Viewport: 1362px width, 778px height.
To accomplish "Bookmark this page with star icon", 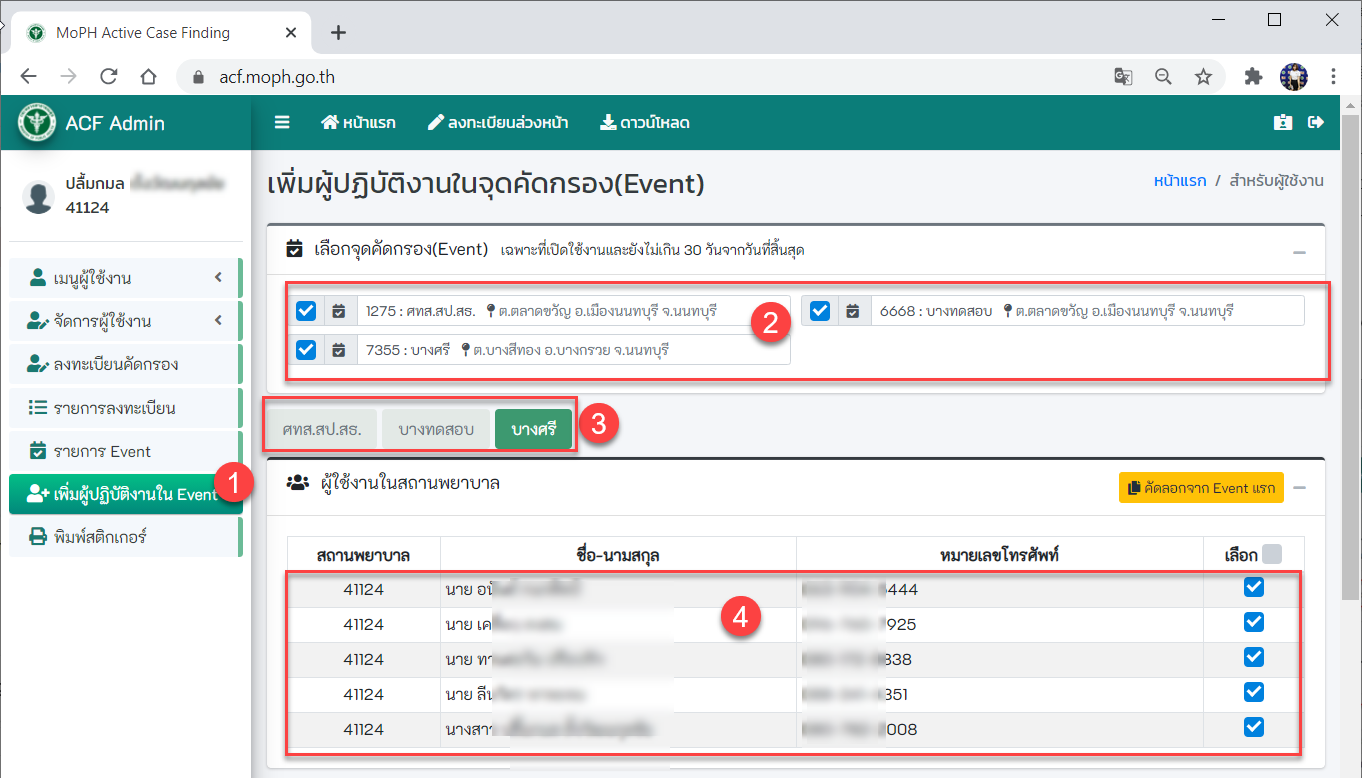I will tap(1203, 77).
